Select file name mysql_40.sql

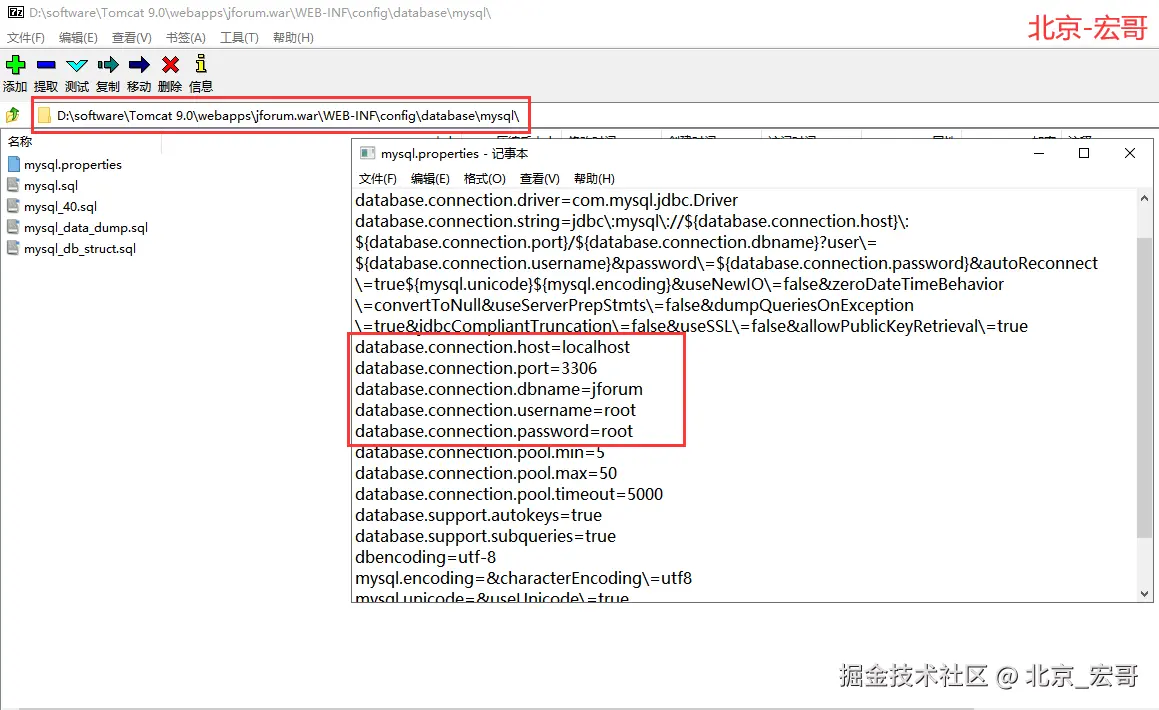pos(60,207)
